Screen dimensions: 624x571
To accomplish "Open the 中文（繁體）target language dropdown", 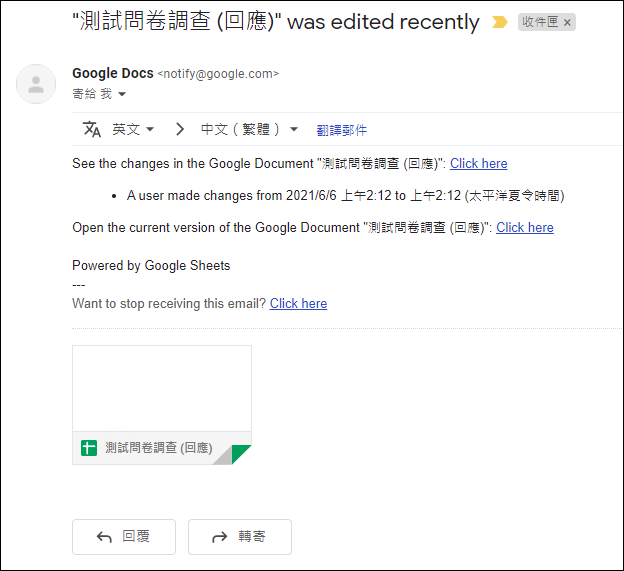I will point(249,129).
